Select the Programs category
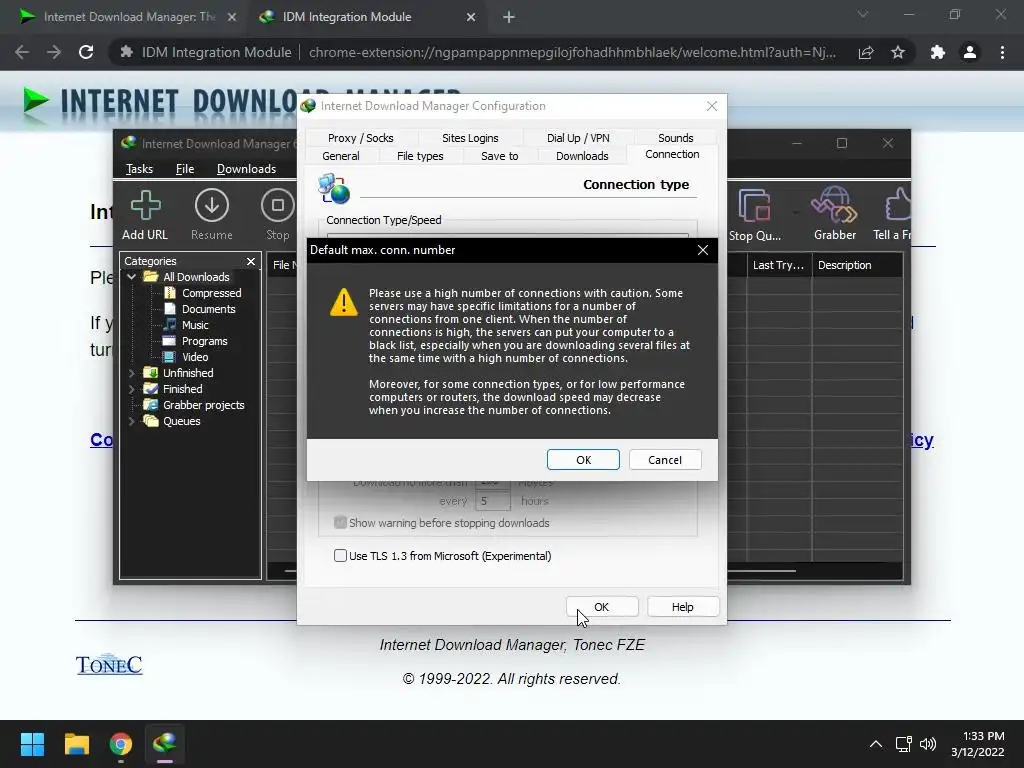Image resolution: width=1024 pixels, height=768 pixels. [204, 341]
